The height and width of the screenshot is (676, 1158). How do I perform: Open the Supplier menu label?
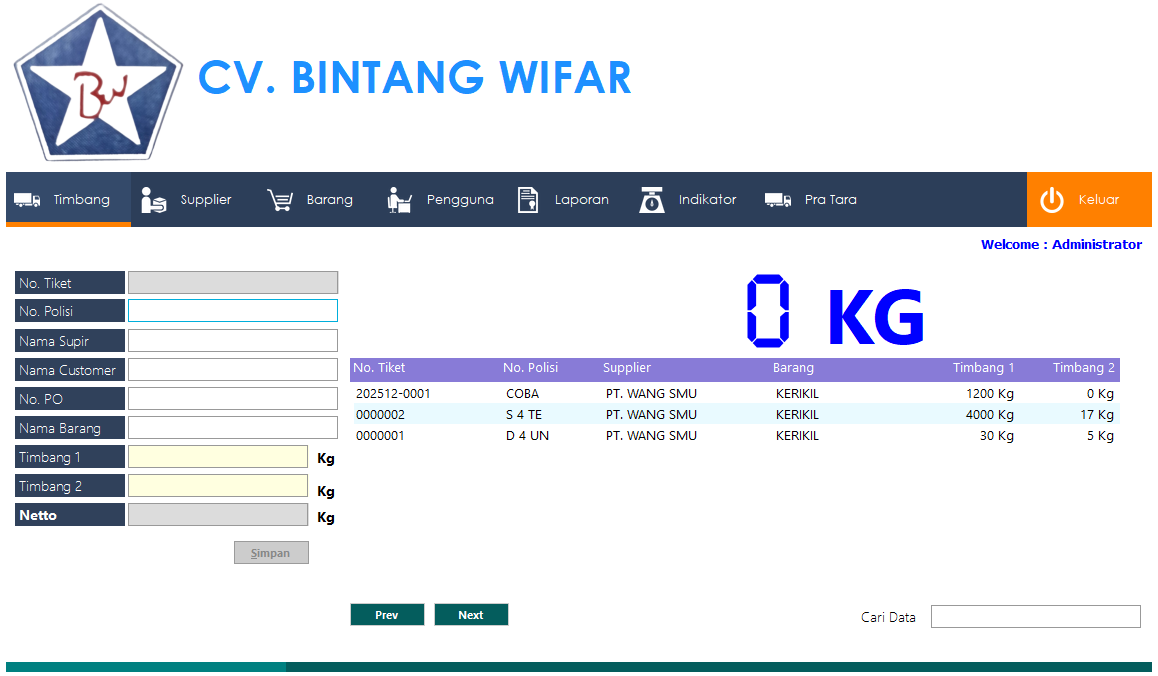pos(206,199)
